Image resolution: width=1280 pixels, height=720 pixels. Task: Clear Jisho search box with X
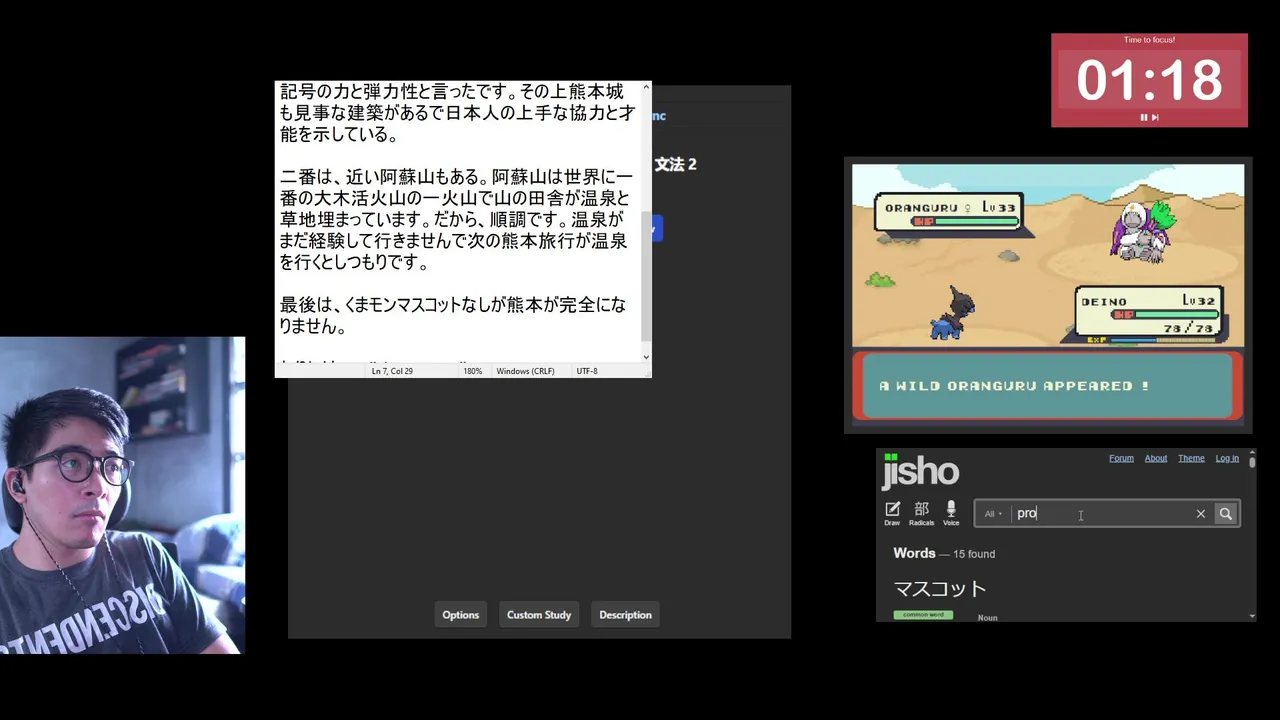click(1201, 514)
